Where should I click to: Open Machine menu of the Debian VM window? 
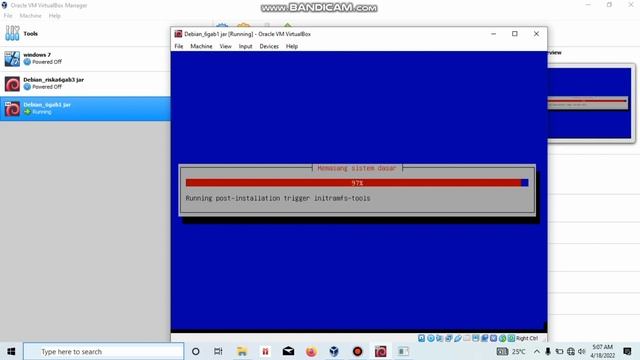[201, 46]
